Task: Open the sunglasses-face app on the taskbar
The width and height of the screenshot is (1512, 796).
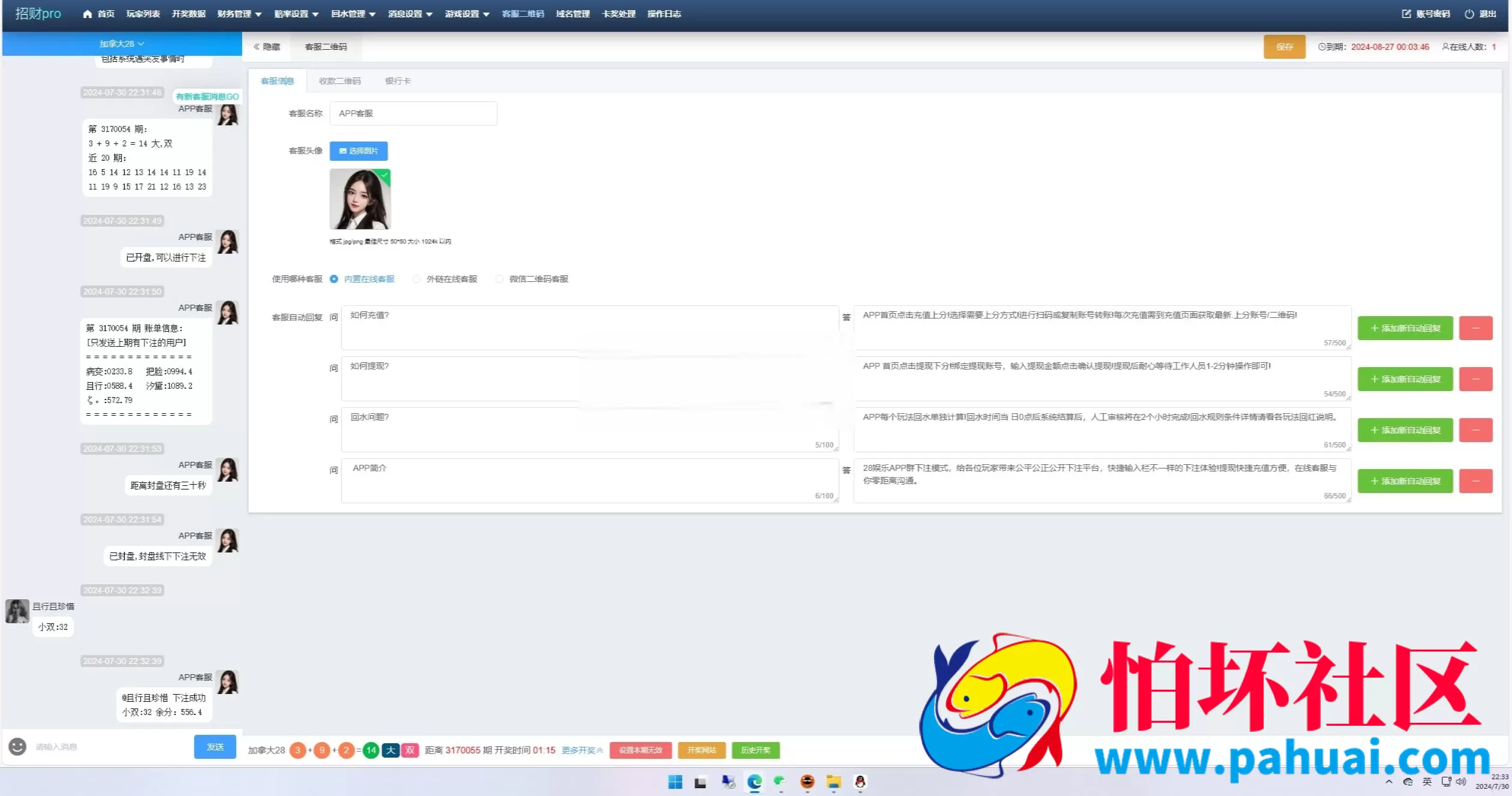Action: click(x=808, y=782)
